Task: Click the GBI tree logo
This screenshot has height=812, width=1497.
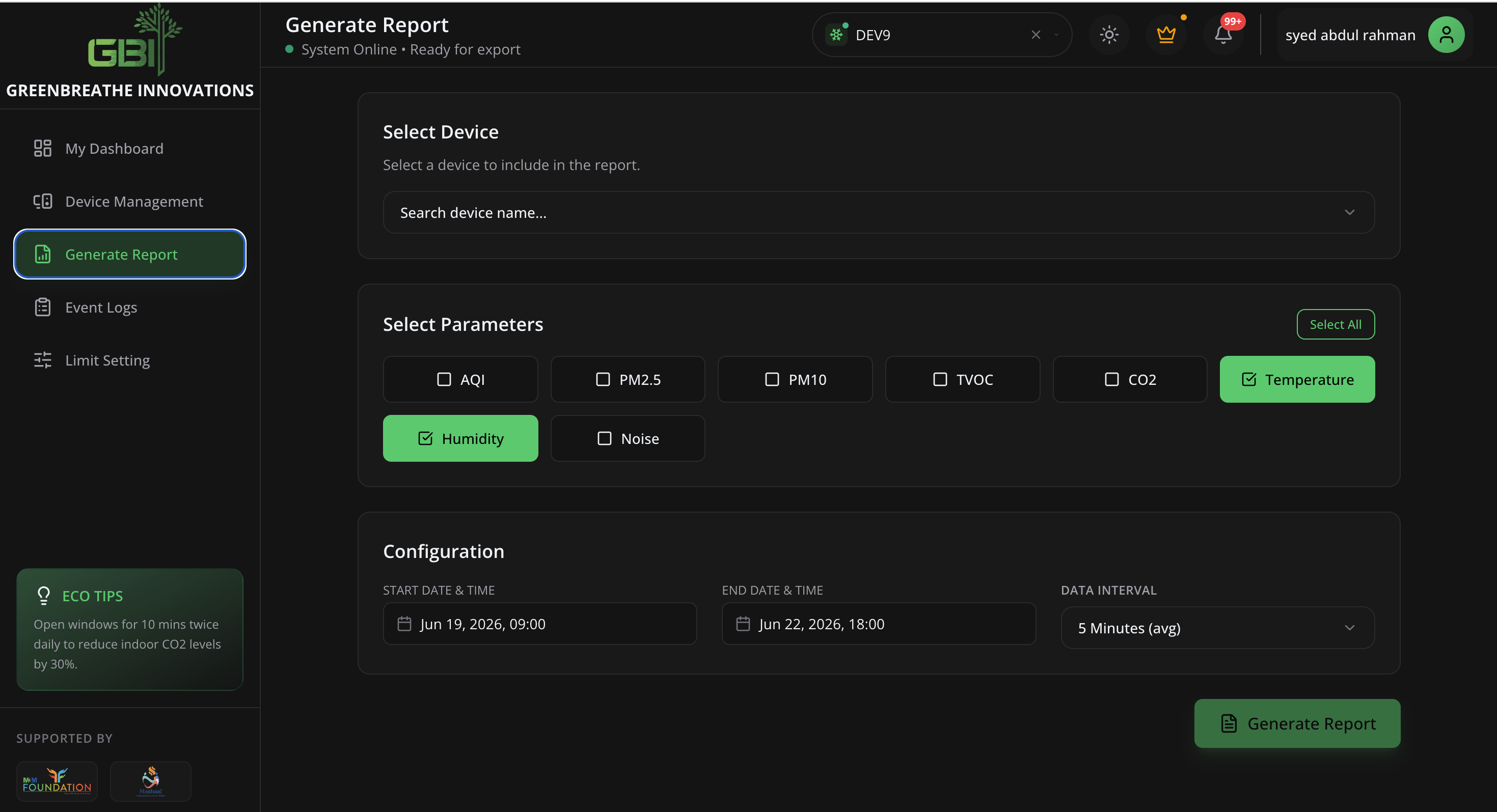Action: 135,40
